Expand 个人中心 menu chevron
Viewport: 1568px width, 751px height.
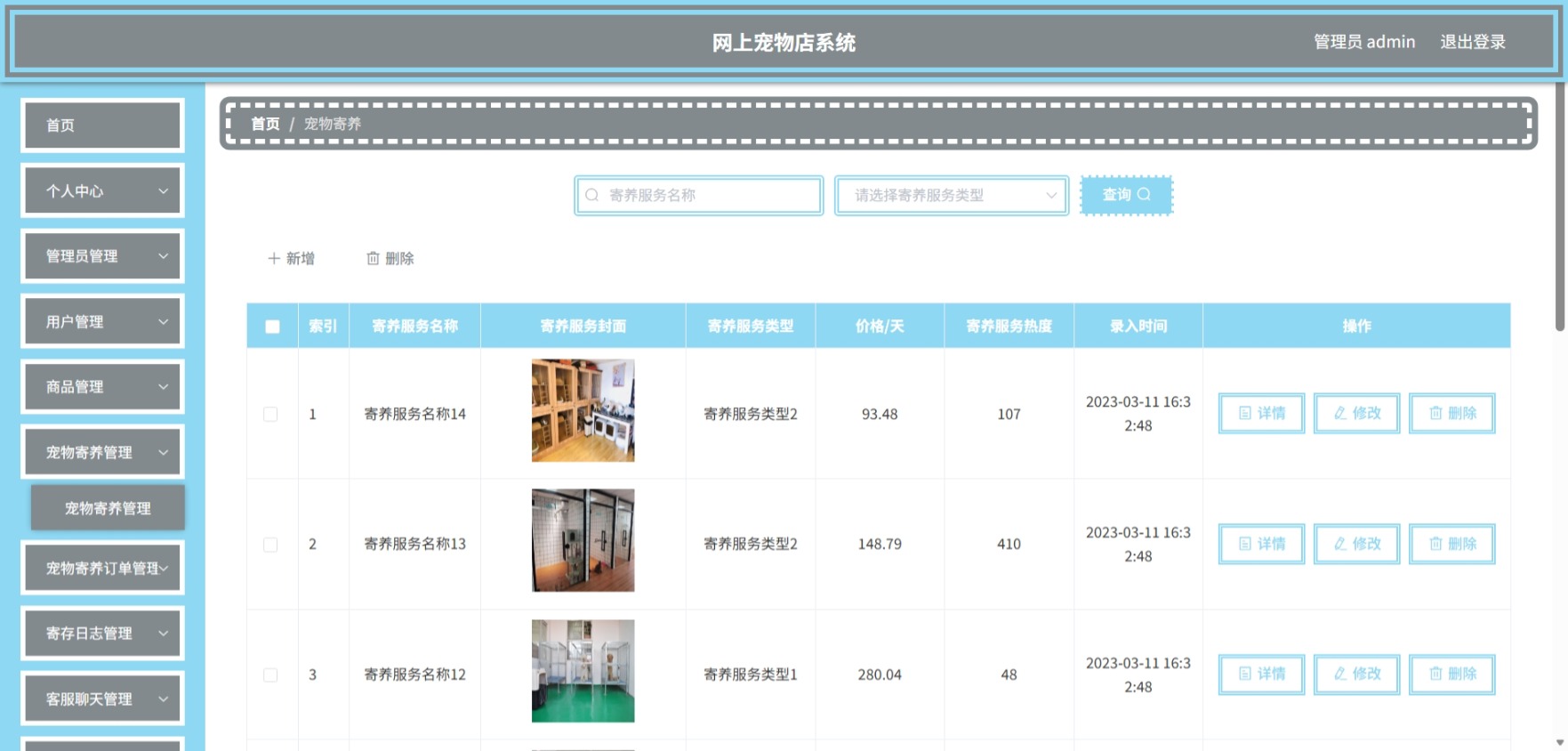163,191
